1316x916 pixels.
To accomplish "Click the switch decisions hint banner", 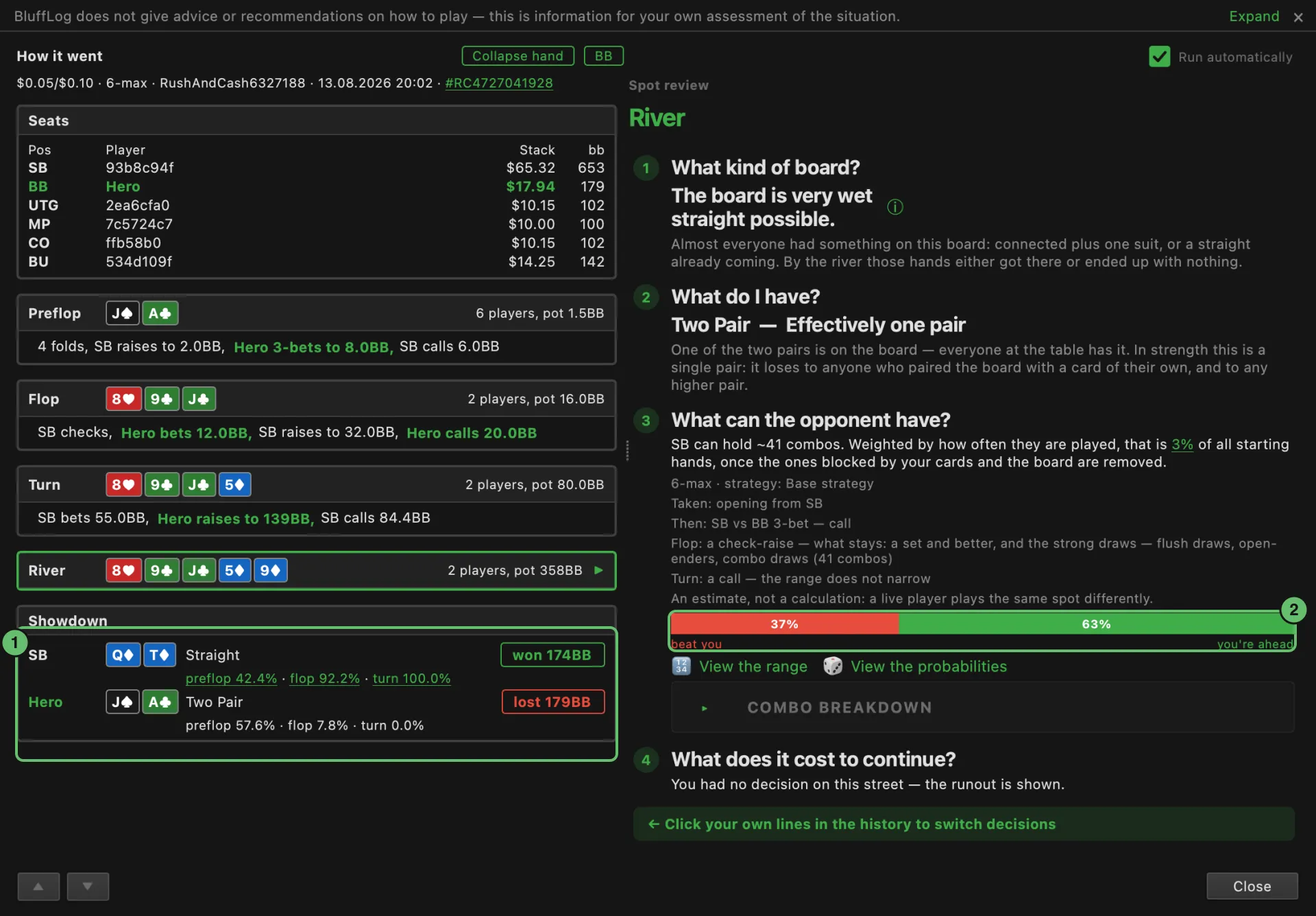I will click(964, 824).
